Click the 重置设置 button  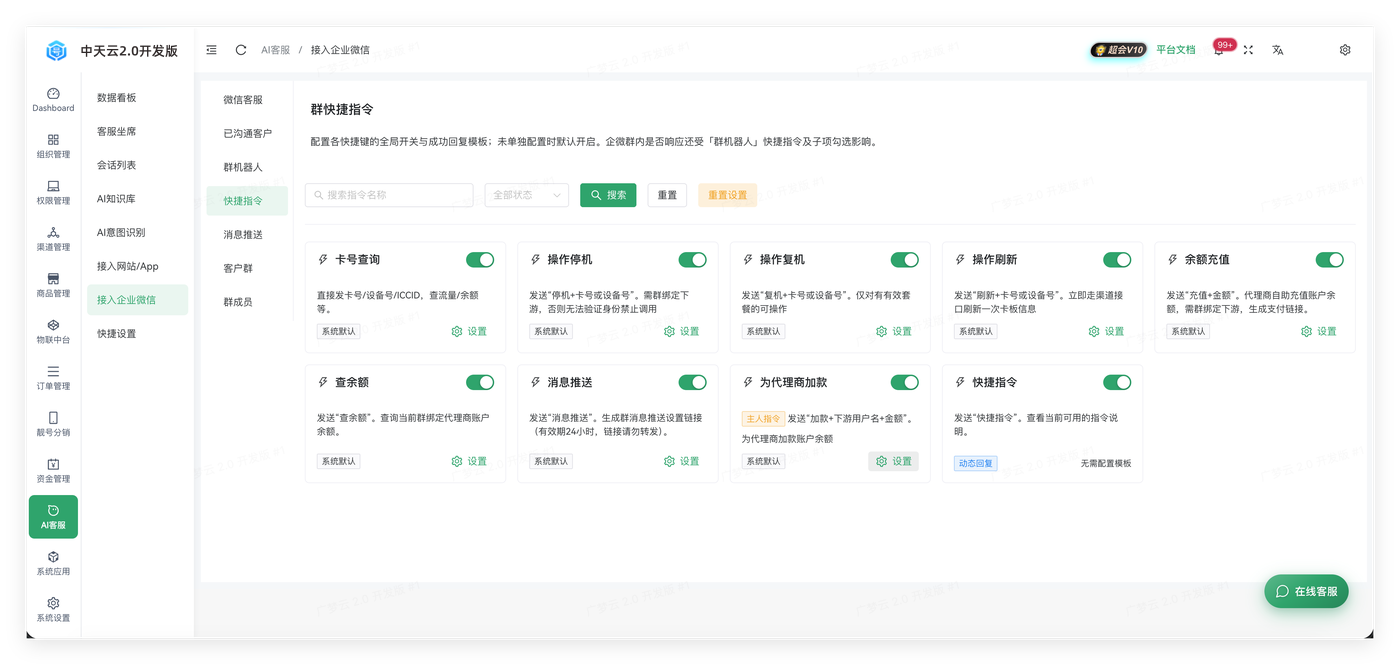(x=727, y=195)
